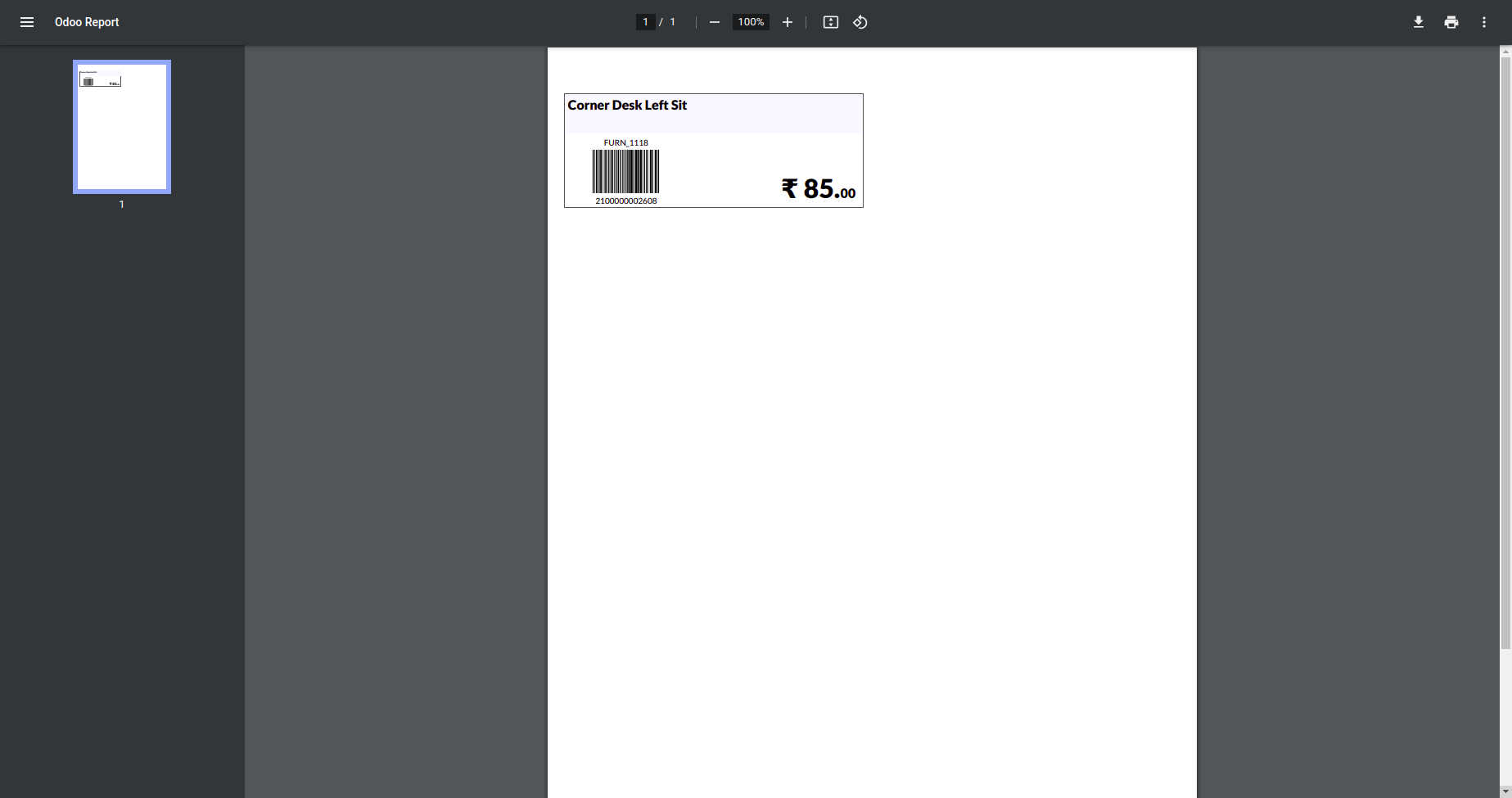Click the 100% zoom level field
The width and height of the screenshot is (1512, 798).
[751, 22]
